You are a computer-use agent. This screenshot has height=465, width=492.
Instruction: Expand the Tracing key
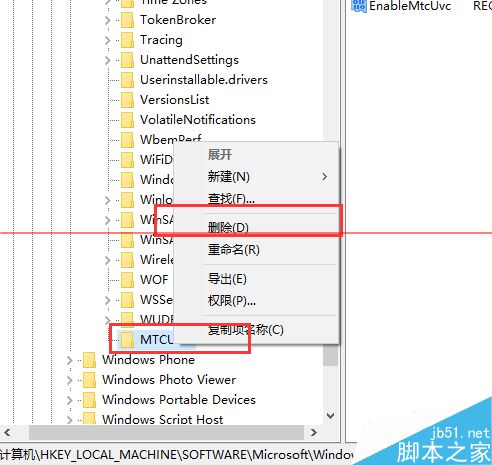(107, 40)
